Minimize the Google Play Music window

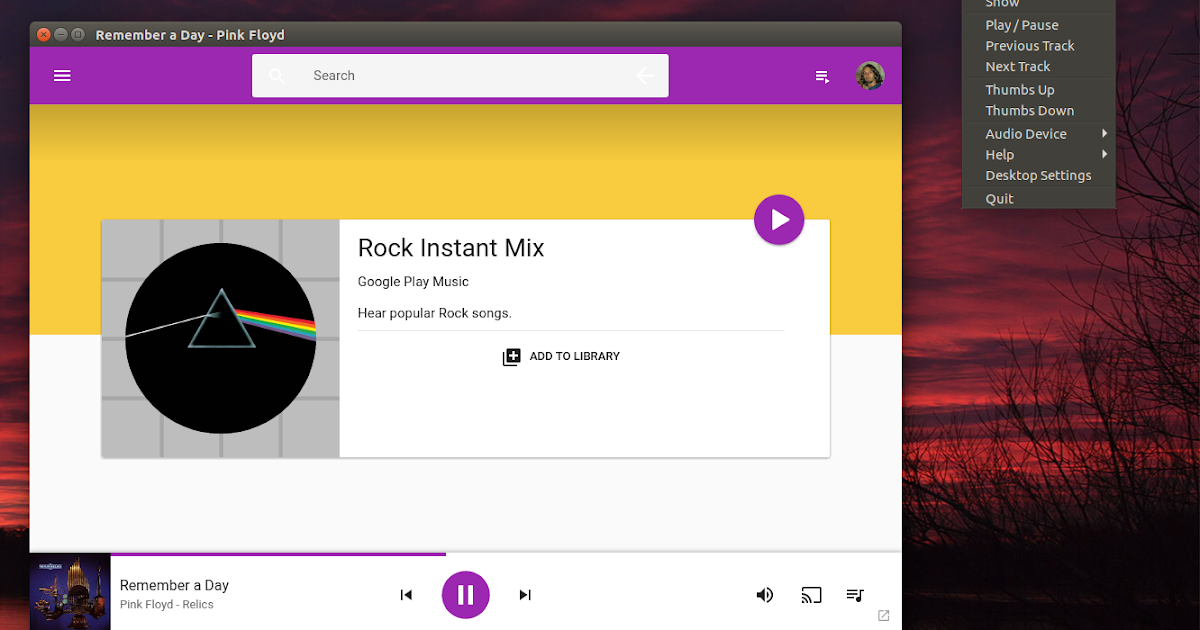[x=61, y=34]
